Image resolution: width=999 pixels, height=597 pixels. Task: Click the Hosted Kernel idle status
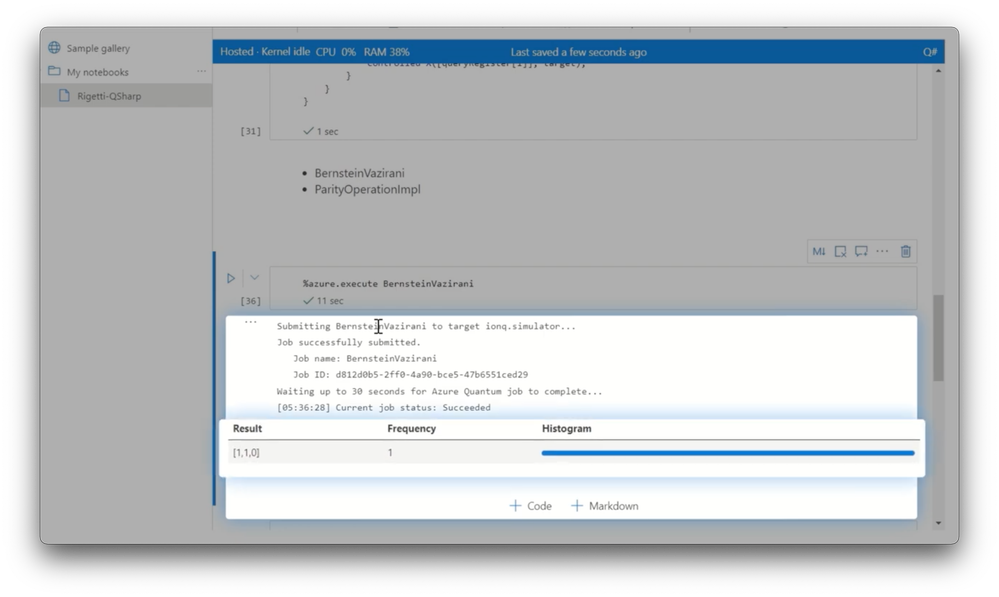pos(265,52)
